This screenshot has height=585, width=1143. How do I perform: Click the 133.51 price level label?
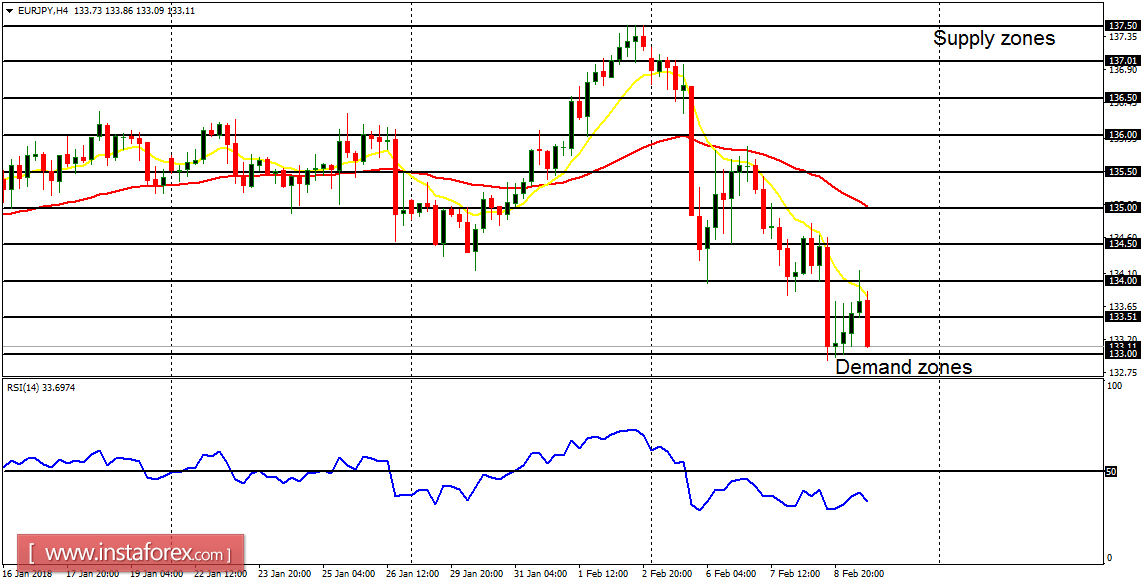[1122, 317]
